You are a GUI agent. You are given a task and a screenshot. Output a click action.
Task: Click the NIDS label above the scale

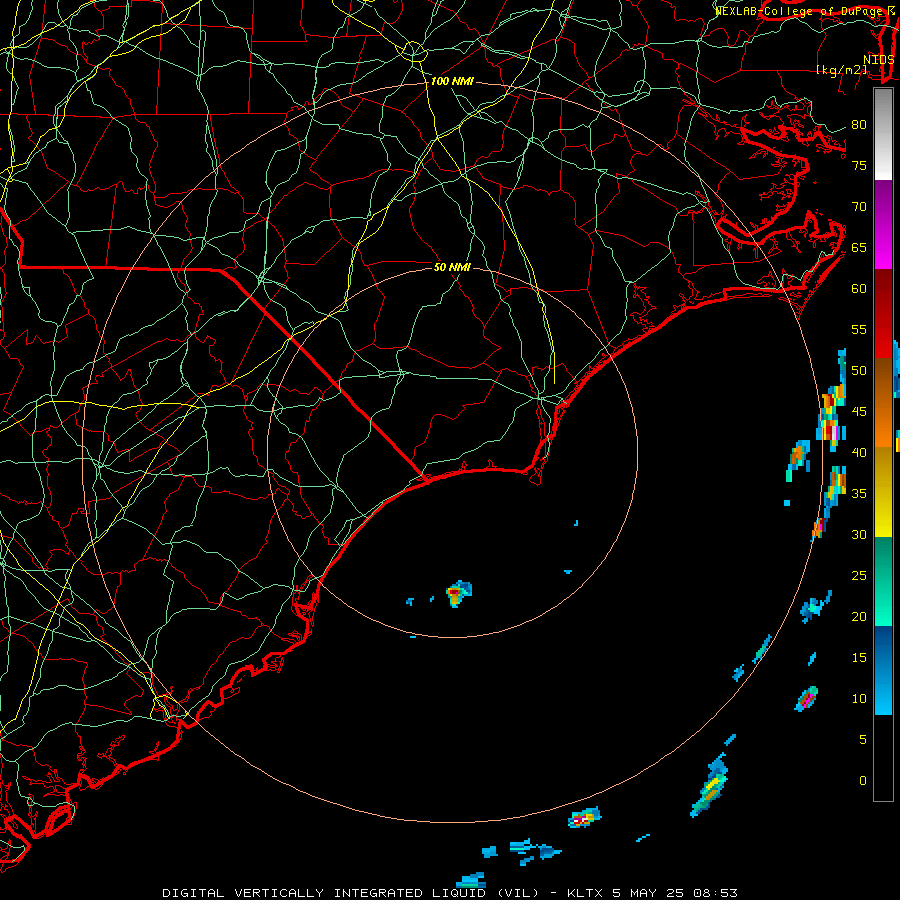click(879, 60)
